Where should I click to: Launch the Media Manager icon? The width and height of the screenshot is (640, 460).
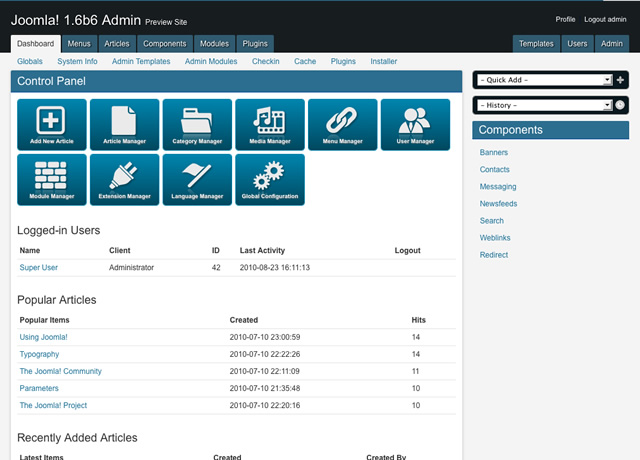click(x=270, y=124)
